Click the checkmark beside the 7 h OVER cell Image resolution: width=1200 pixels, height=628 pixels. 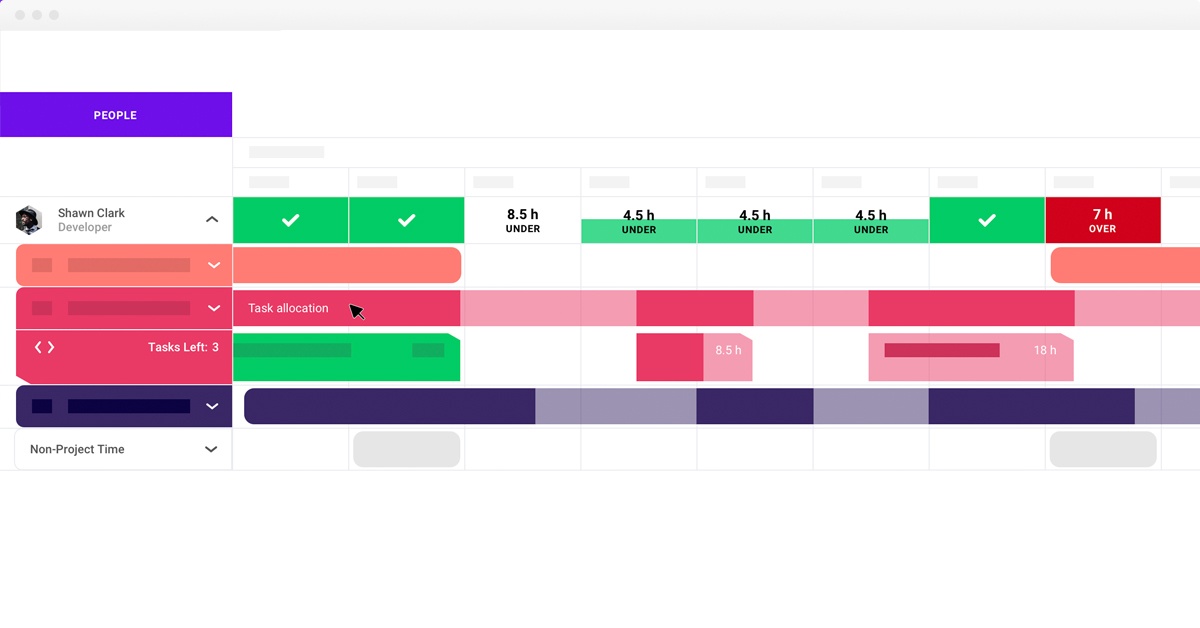(x=987, y=220)
